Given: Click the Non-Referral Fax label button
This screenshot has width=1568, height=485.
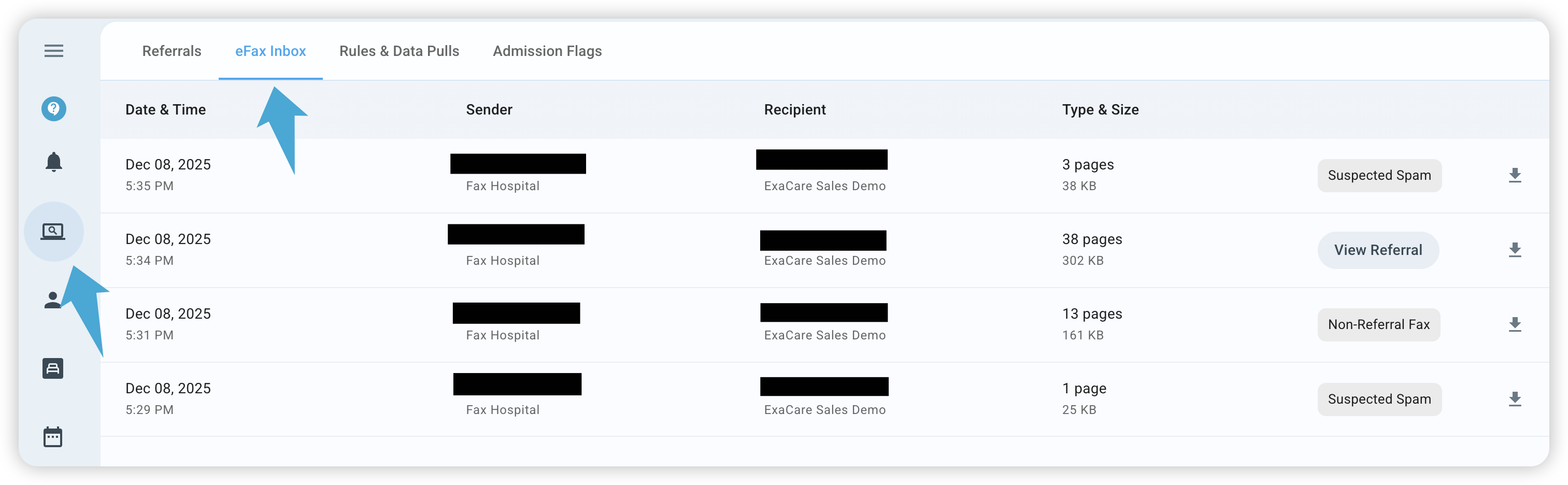Looking at the screenshot, I should point(1378,324).
